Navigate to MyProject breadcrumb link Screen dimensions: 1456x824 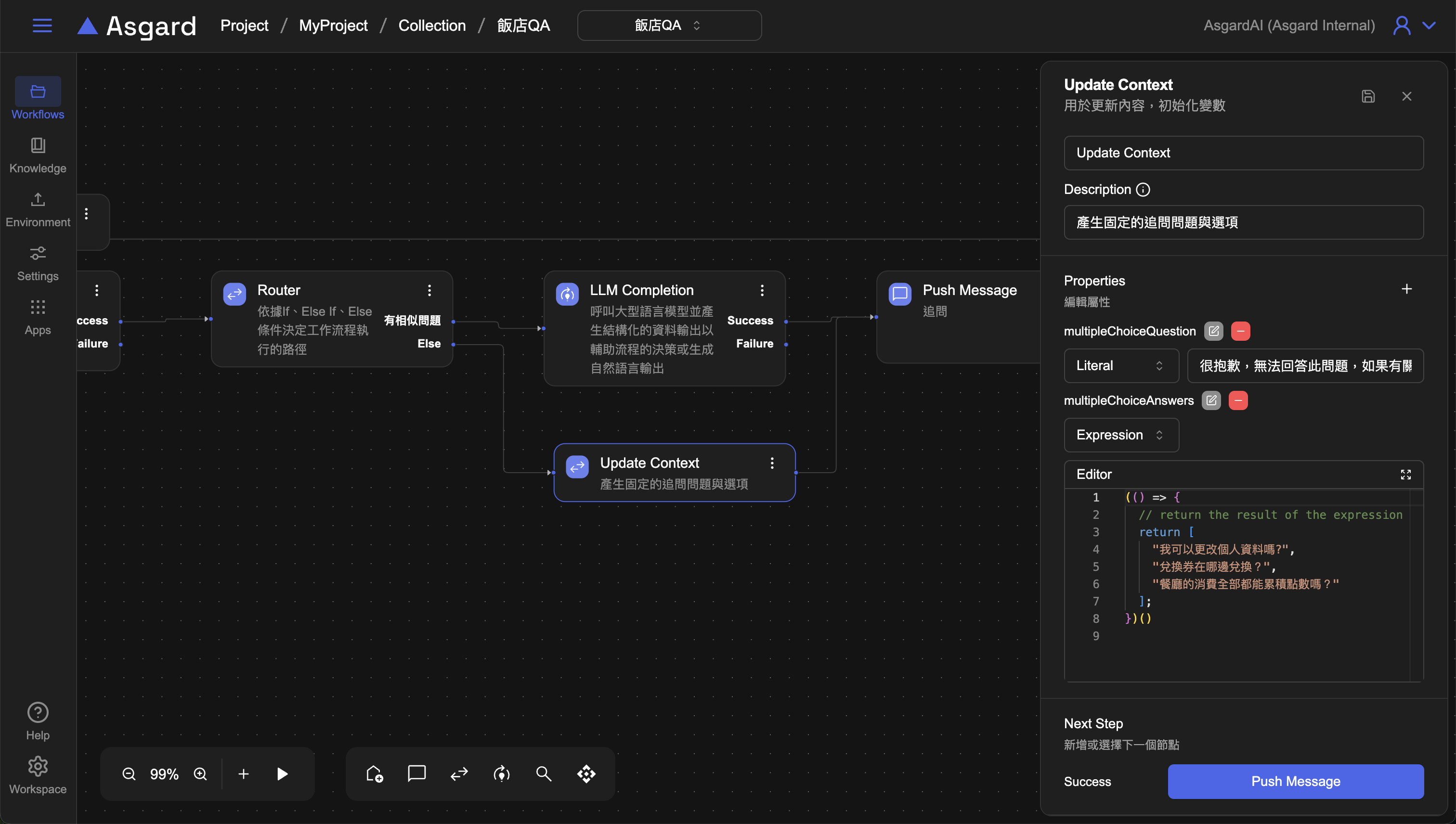[x=333, y=26]
